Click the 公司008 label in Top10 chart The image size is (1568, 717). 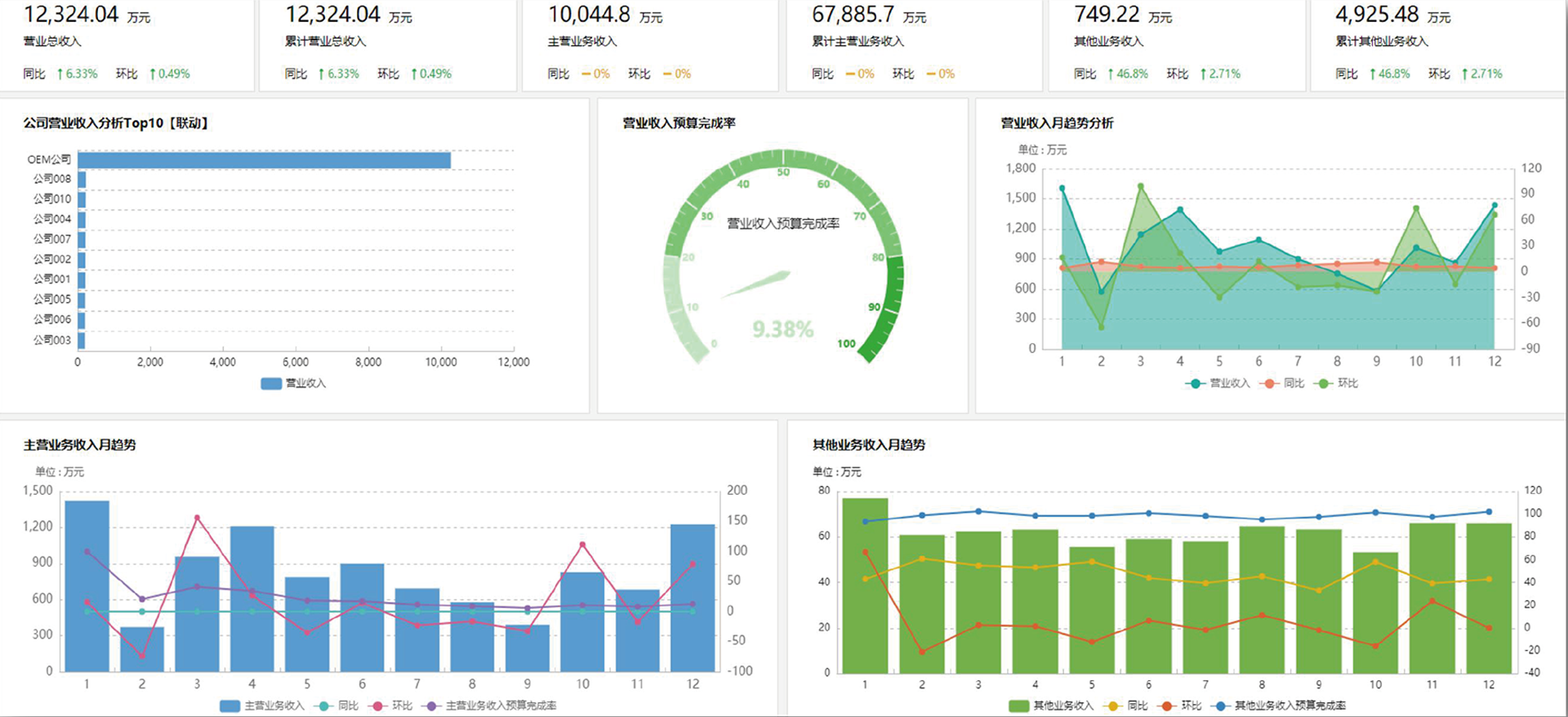tap(52, 179)
